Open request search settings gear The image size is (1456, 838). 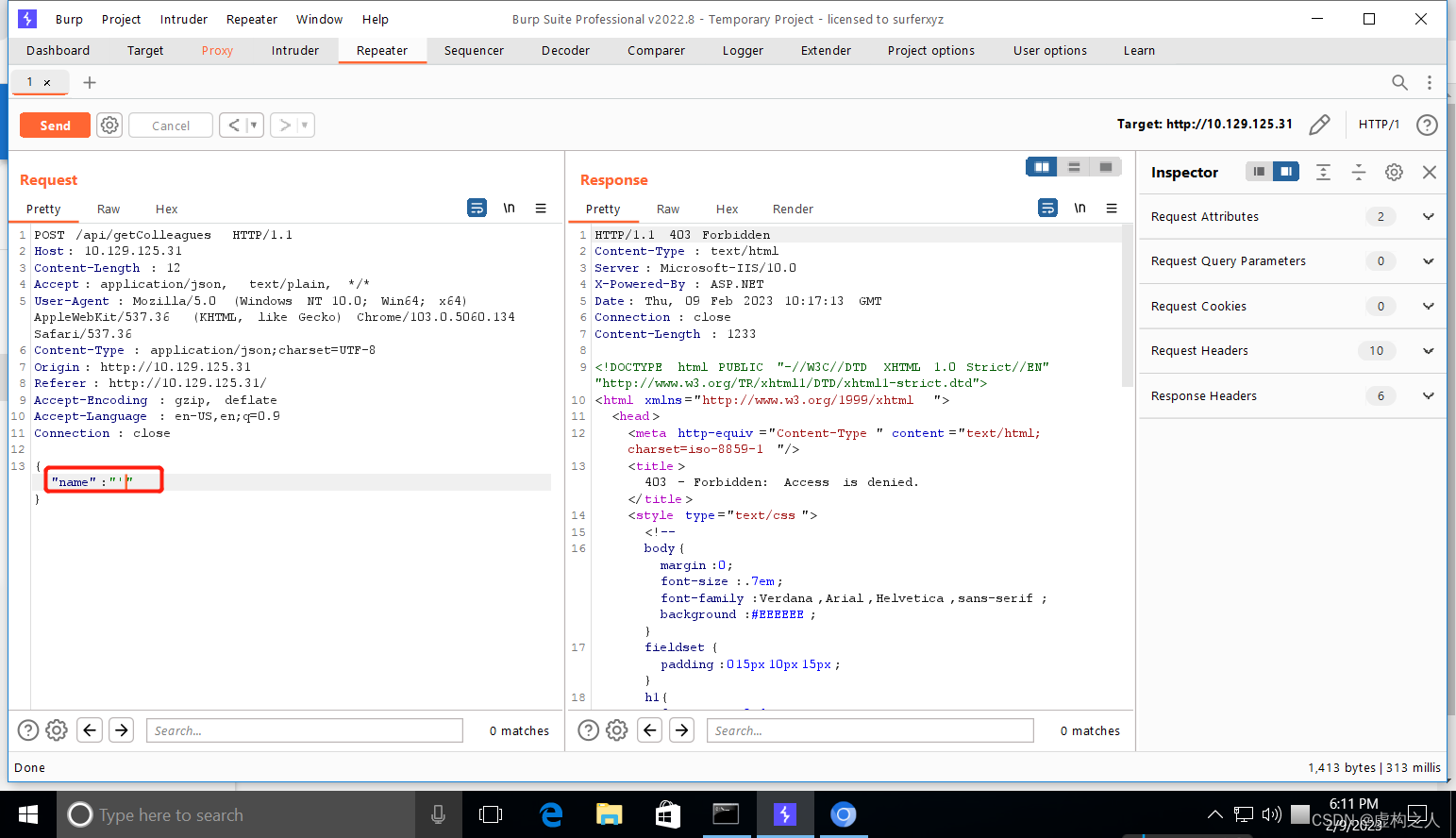click(57, 730)
